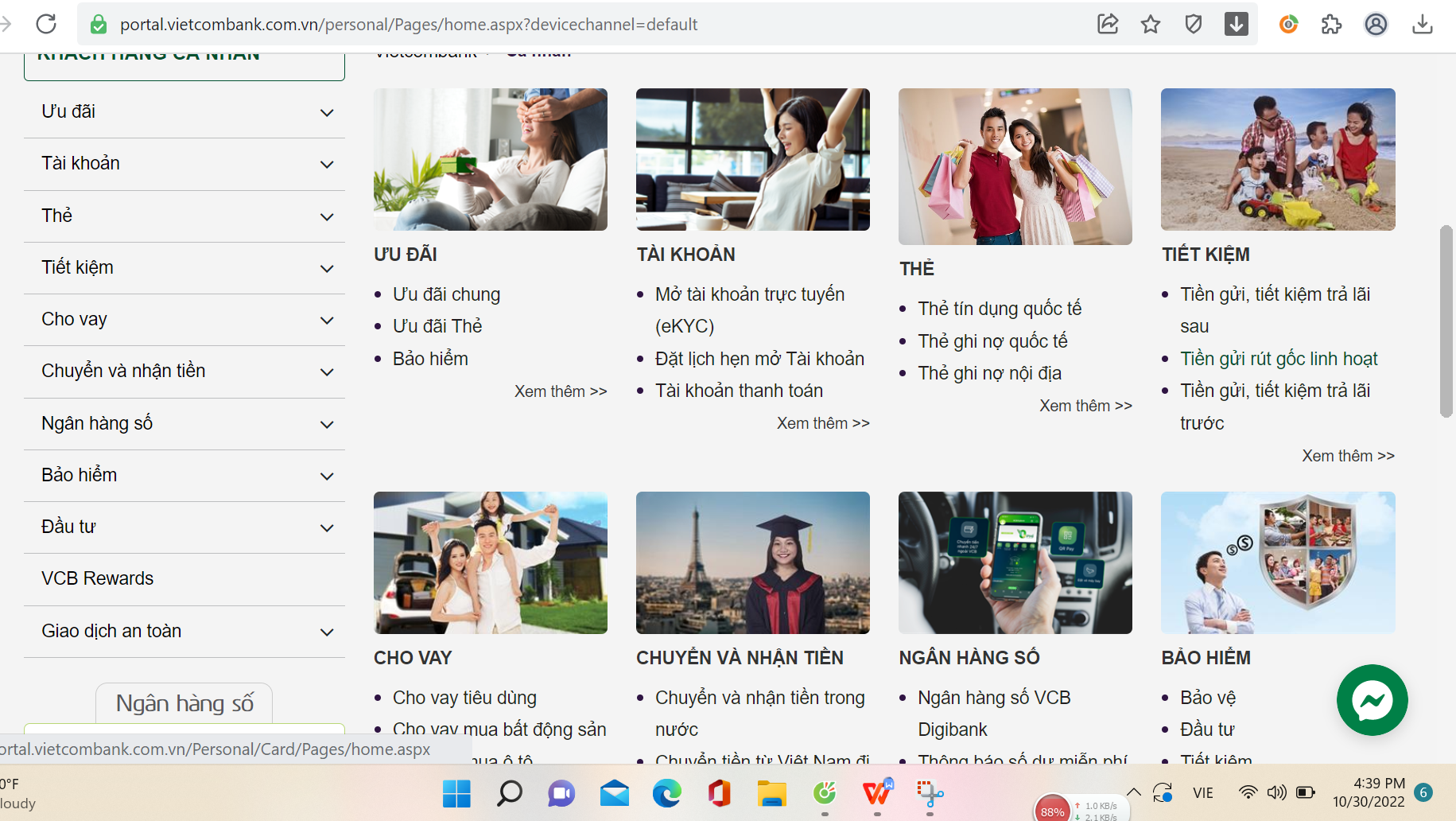Open volume control speaker icon
Image resolution: width=1456 pixels, height=821 pixels.
coord(1277,792)
